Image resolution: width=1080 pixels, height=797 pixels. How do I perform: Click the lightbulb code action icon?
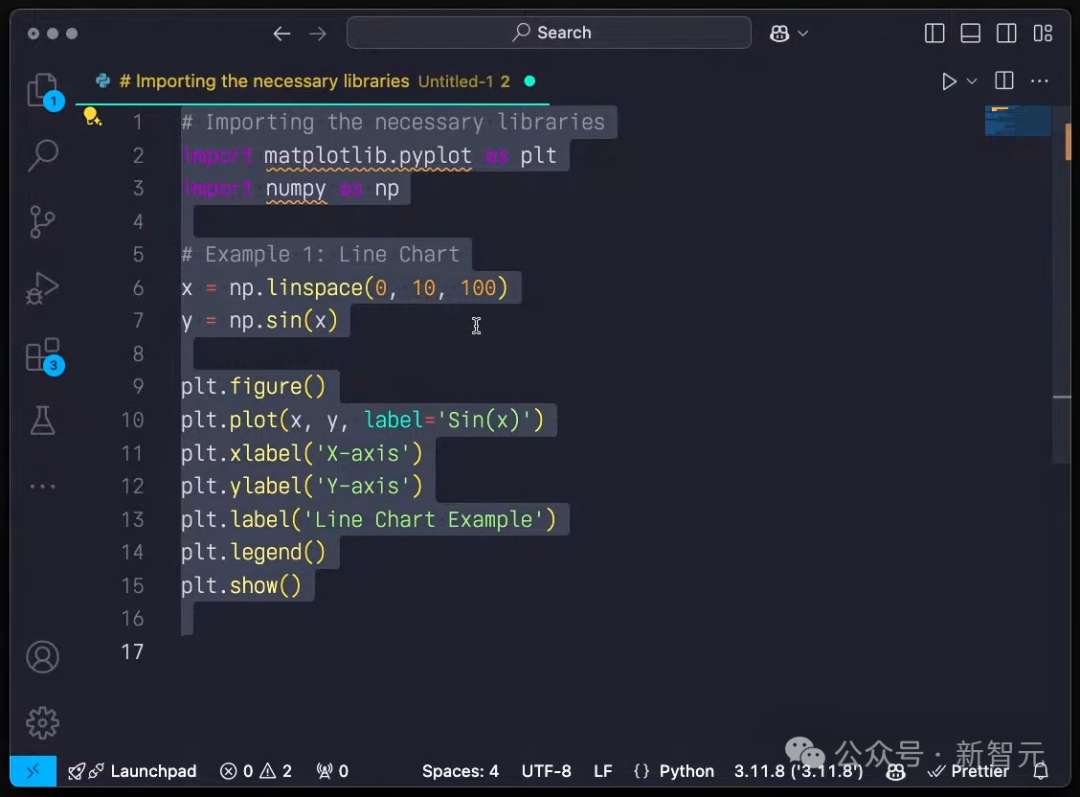pos(92,117)
